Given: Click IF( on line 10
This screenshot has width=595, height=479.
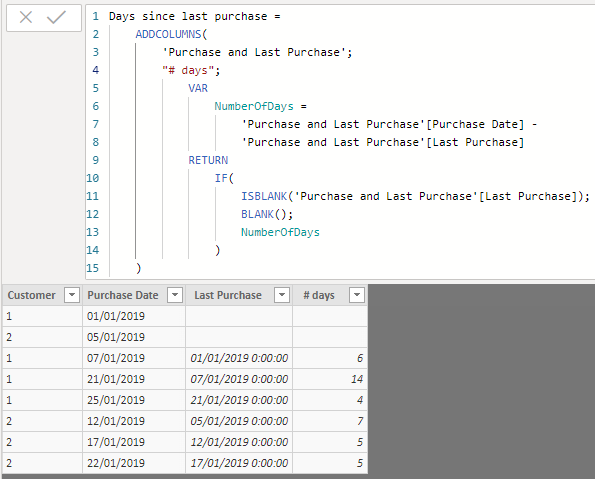Looking at the screenshot, I should pyautogui.click(x=224, y=178).
